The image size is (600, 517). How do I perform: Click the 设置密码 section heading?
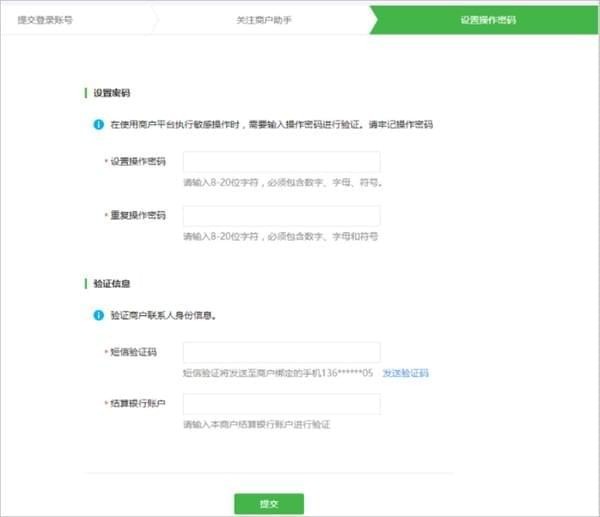coord(112,93)
